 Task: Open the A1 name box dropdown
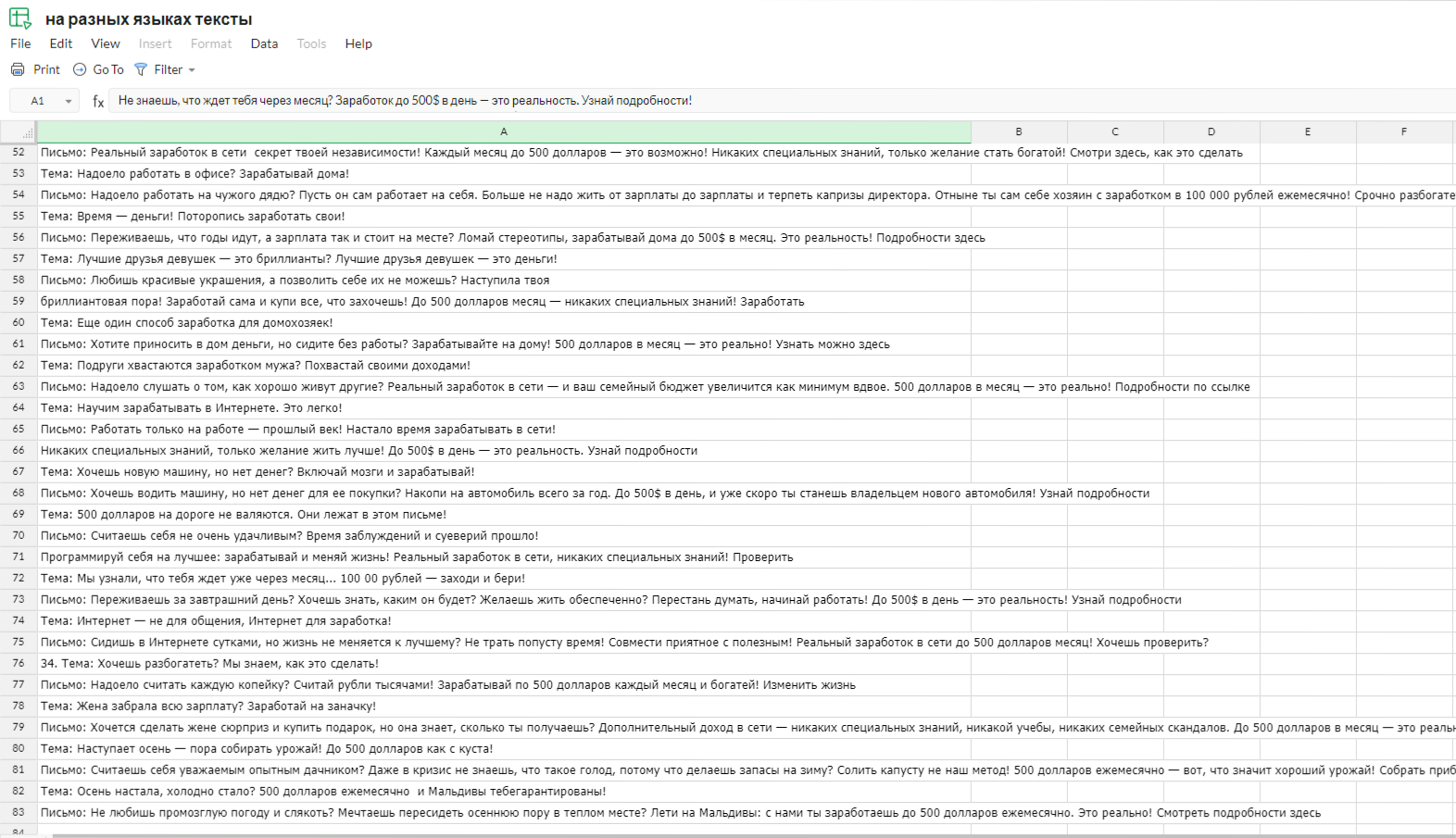pos(69,101)
